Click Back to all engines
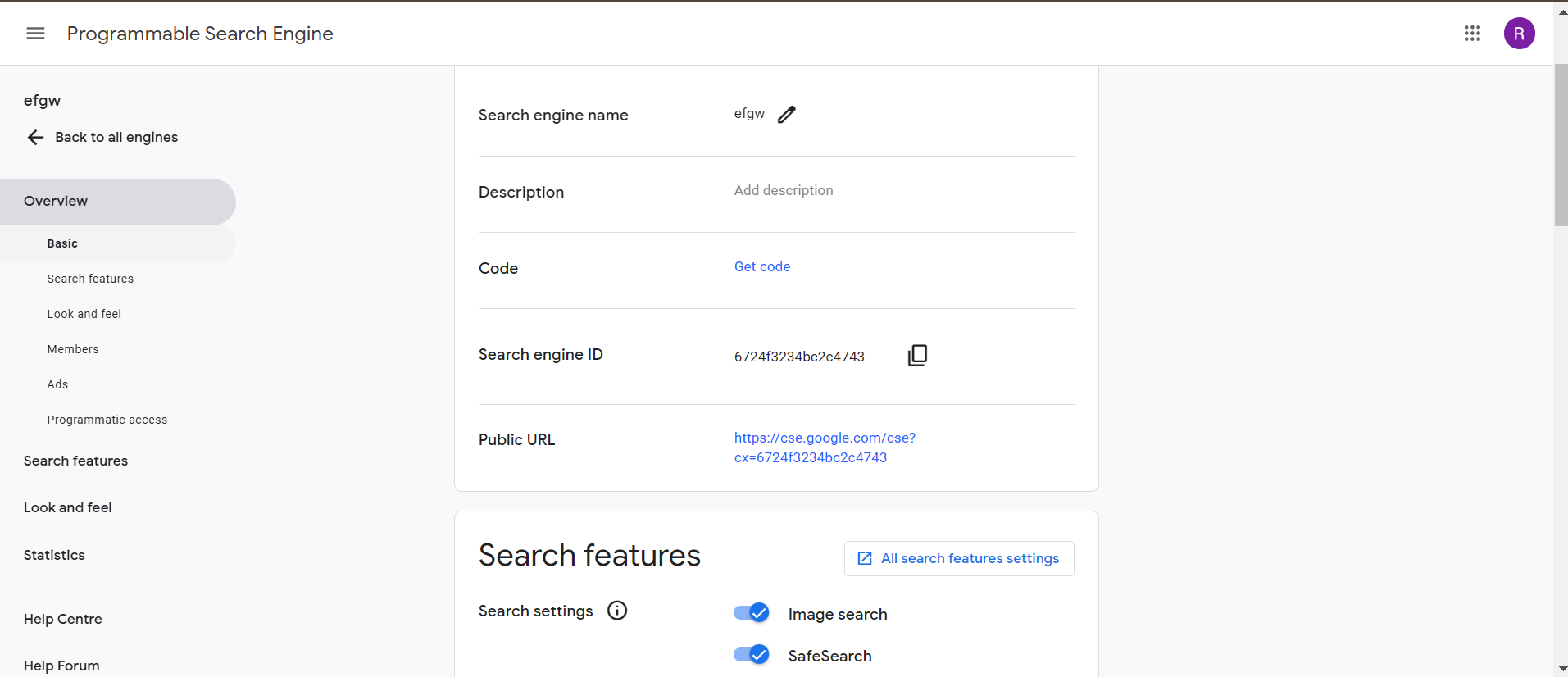1568x677 pixels. pos(116,138)
